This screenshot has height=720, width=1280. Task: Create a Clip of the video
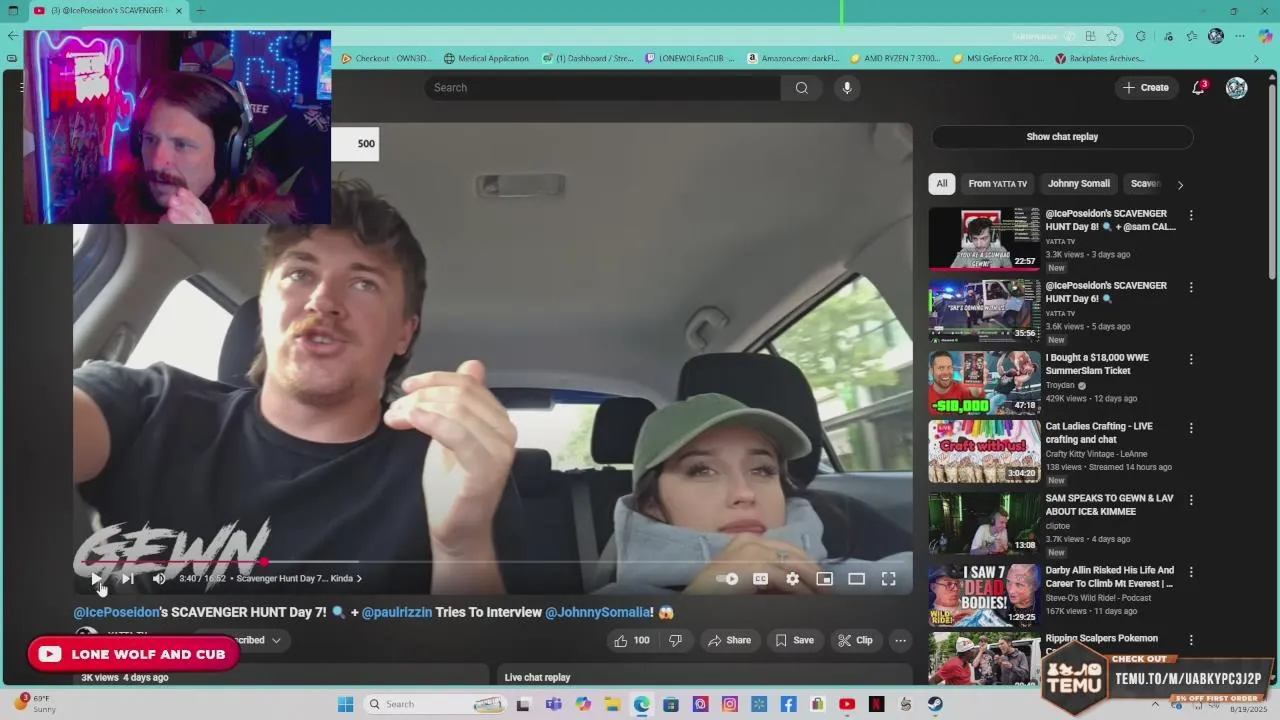click(855, 640)
